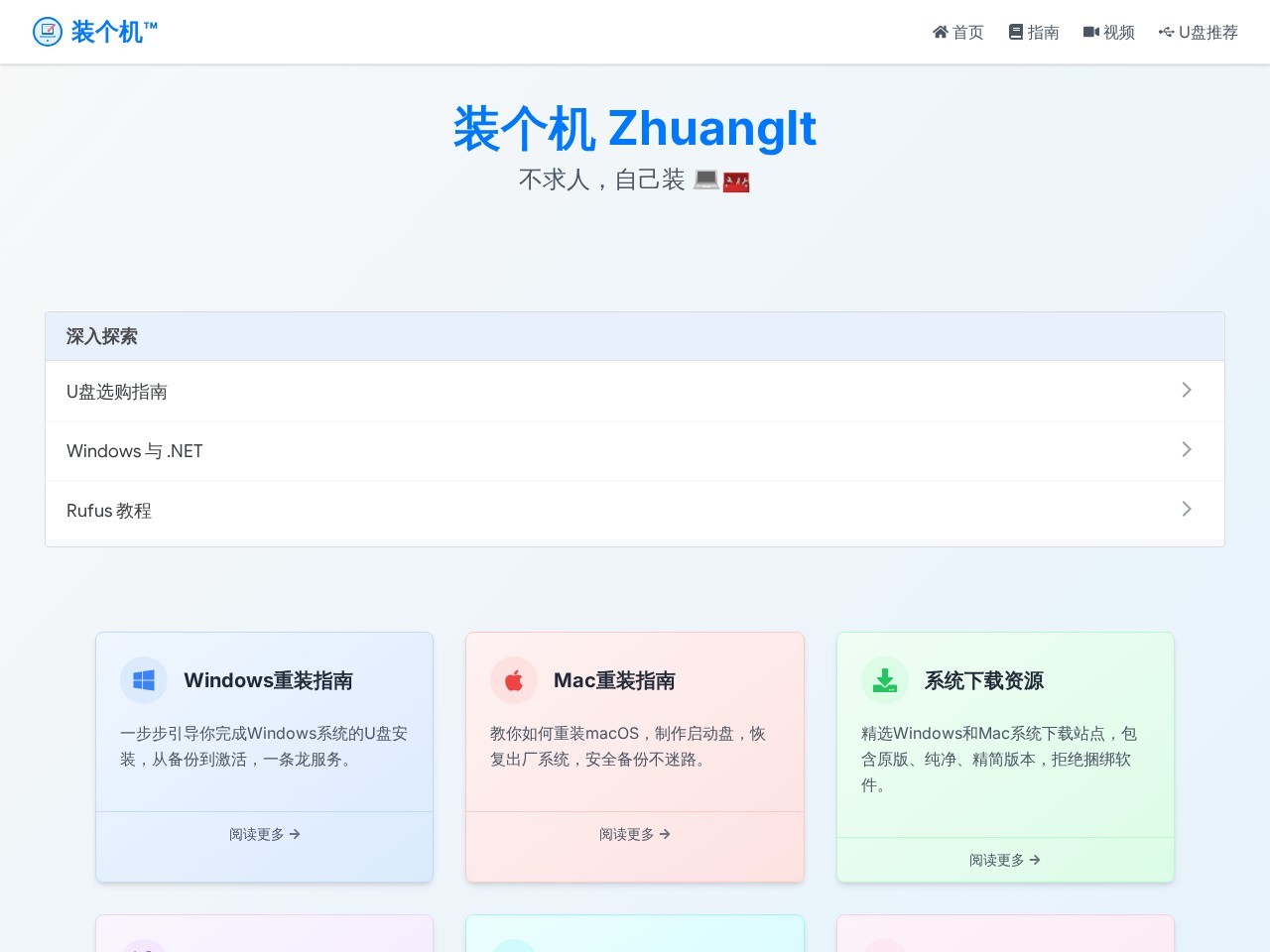Click the red emoji image in tagline

[736, 182]
